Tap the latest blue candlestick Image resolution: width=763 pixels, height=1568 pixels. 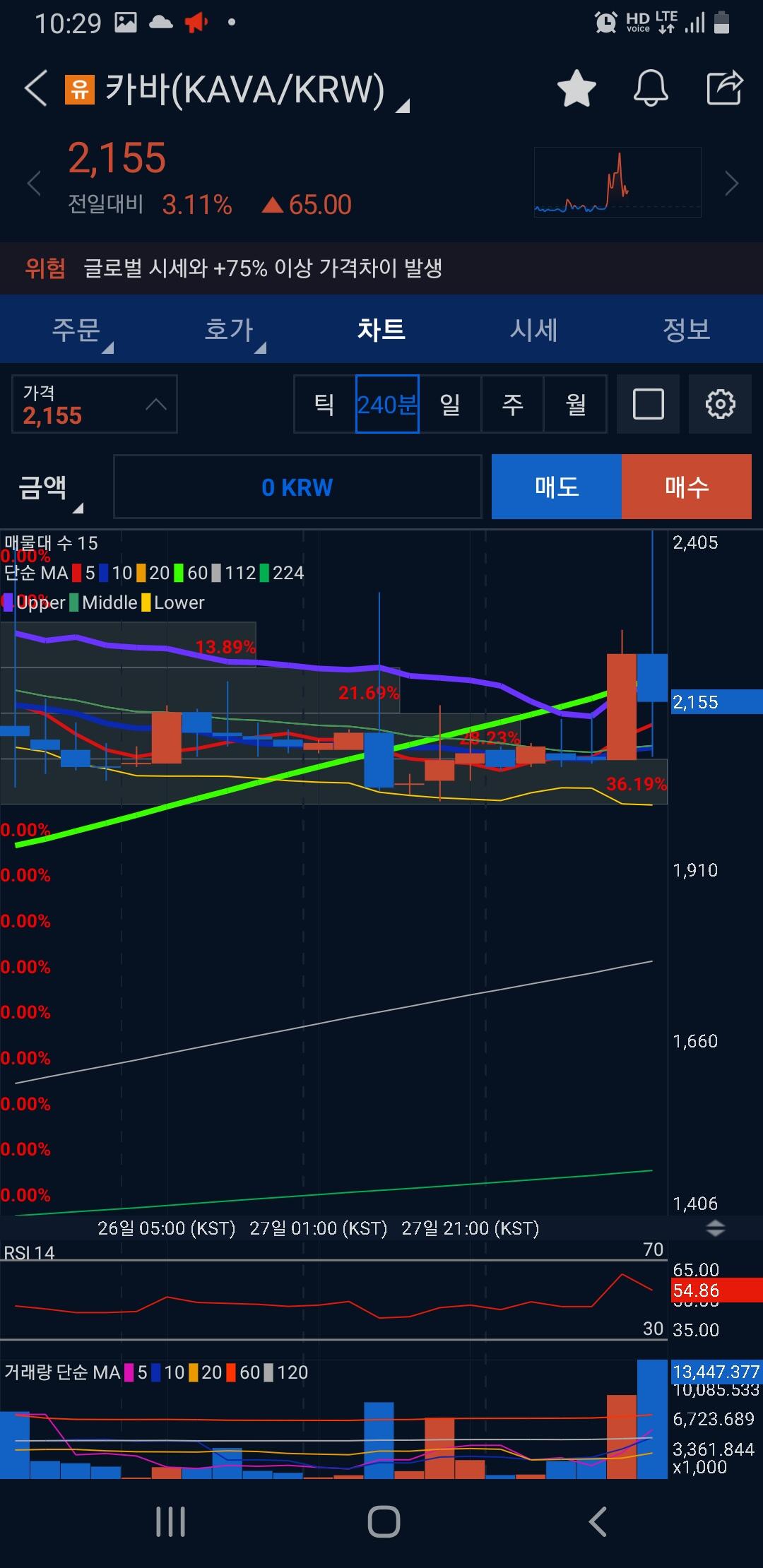click(x=652, y=678)
